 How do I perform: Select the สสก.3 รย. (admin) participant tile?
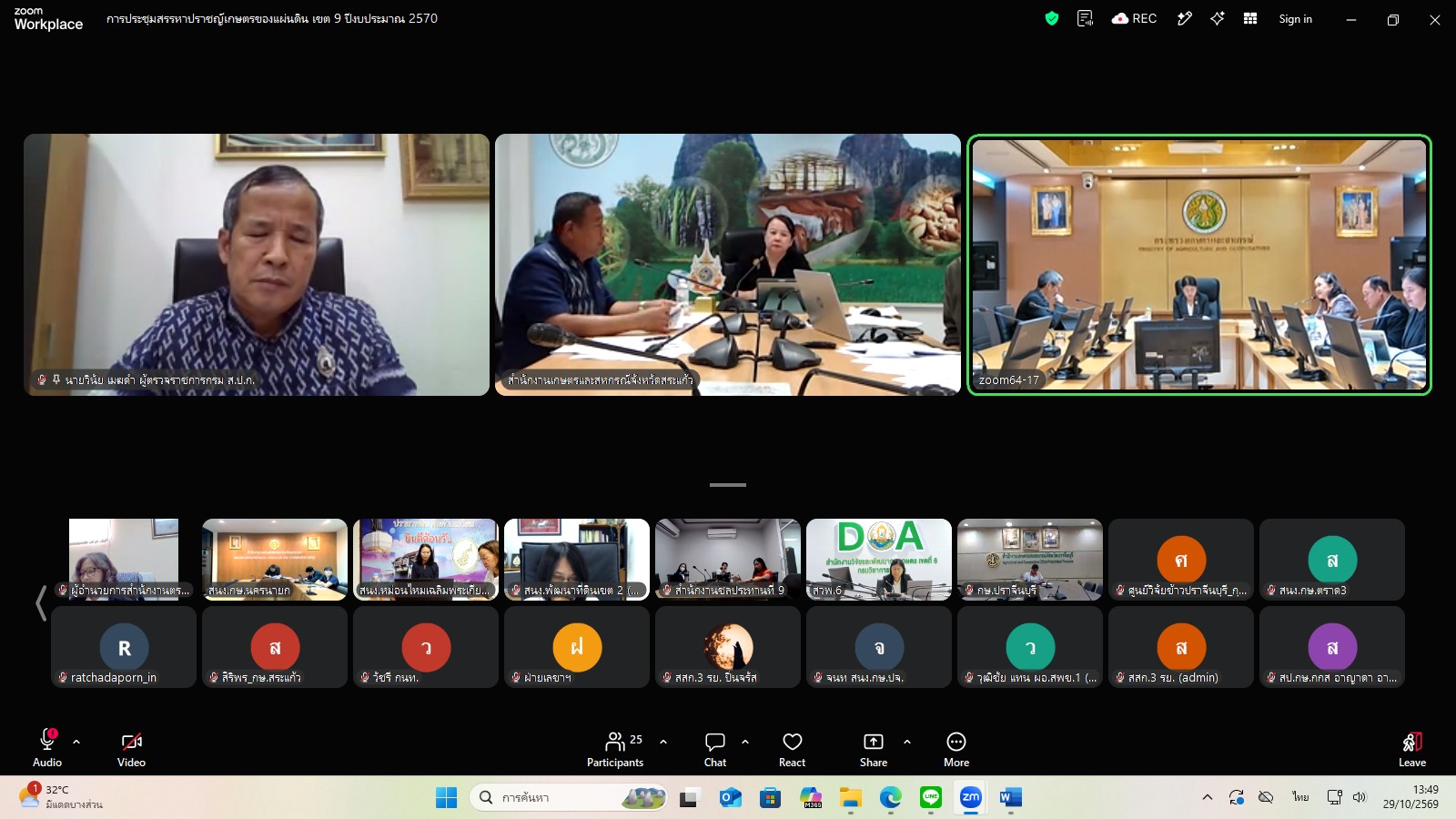1181,647
